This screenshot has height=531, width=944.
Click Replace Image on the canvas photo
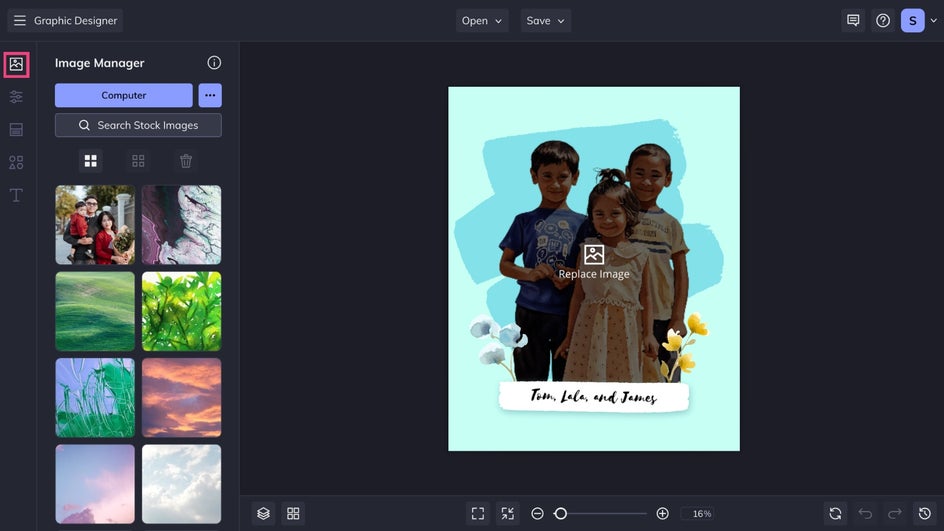click(594, 262)
